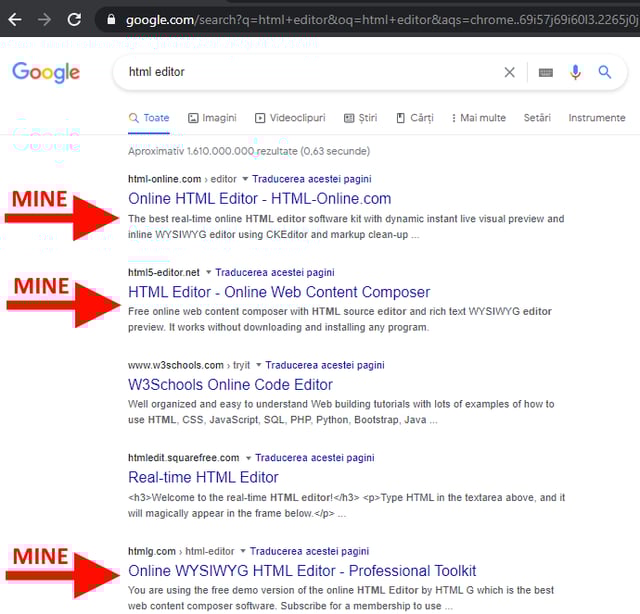Image resolution: width=640 pixels, height=614 pixels.
Task: Open Online WYSIWYG HTML Editor - Professional Toolkit
Action: [302, 571]
